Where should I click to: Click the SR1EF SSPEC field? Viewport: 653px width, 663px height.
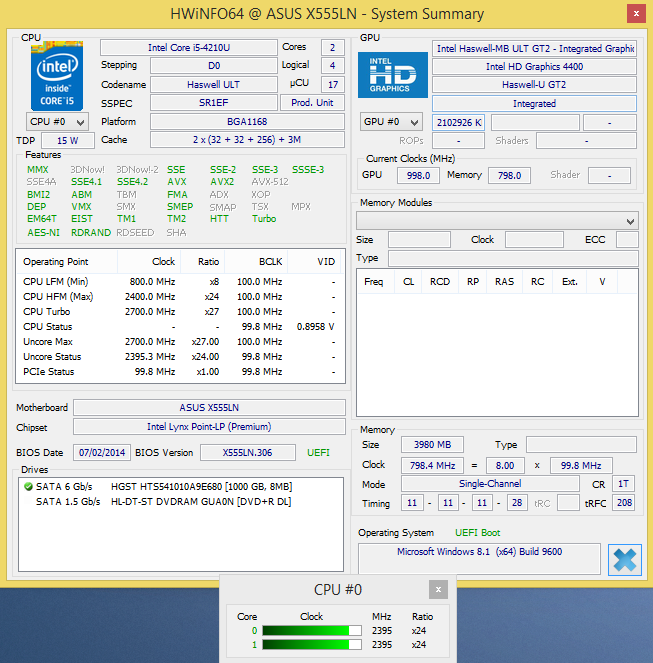pyautogui.click(x=214, y=103)
